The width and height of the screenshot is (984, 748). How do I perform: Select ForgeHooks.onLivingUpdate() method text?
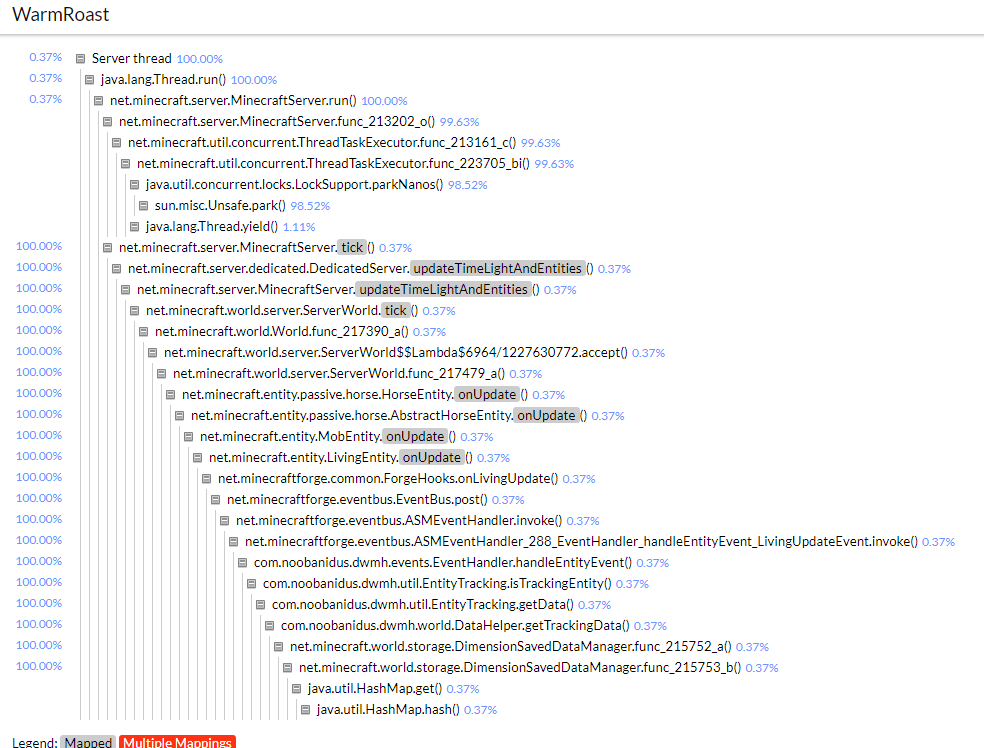[x=388, y=479]
